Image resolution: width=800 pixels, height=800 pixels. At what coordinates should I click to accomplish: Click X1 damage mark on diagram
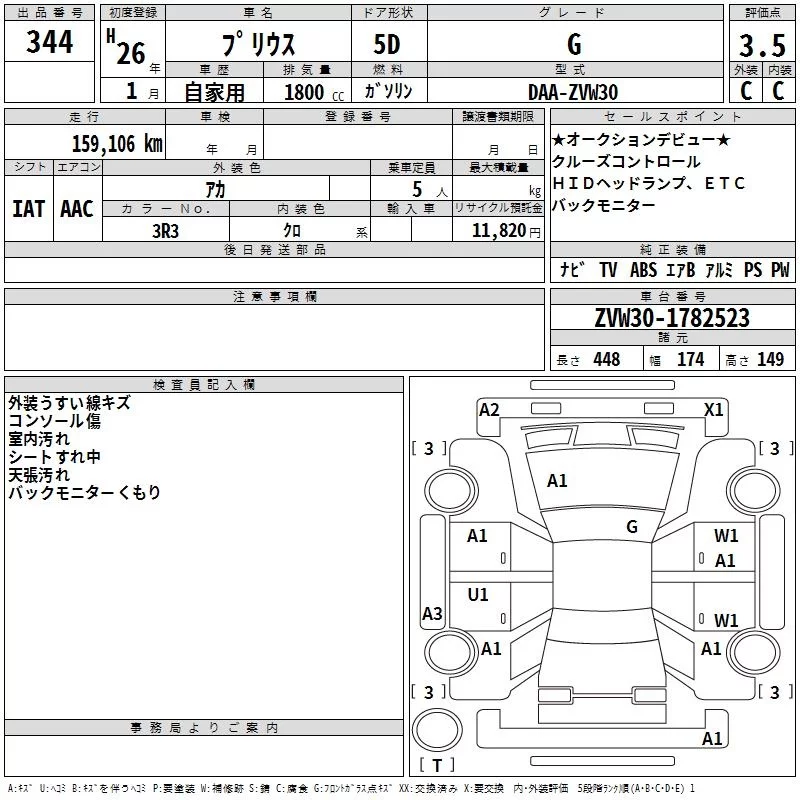pyautogui.click(x=714, y=410)
